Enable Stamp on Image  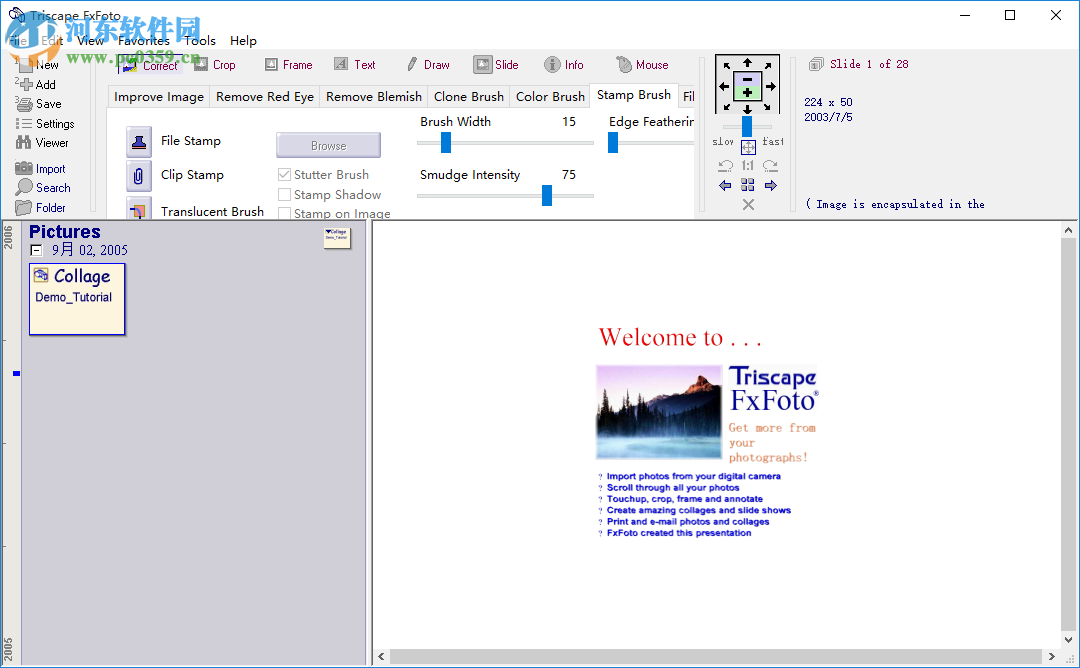284,213
